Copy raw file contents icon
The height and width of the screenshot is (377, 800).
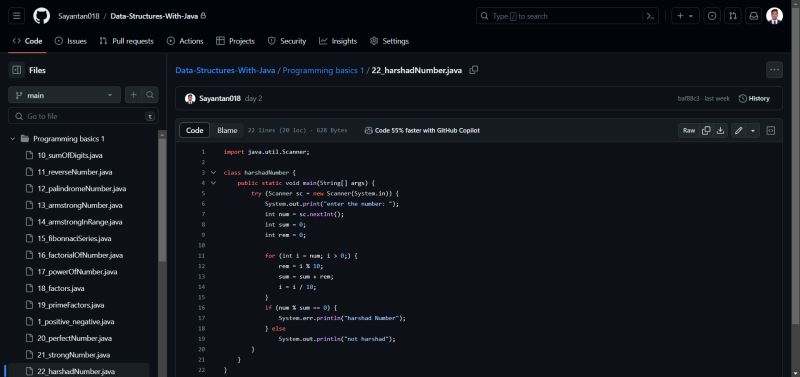pyautogui.click(x=706, y=131)
